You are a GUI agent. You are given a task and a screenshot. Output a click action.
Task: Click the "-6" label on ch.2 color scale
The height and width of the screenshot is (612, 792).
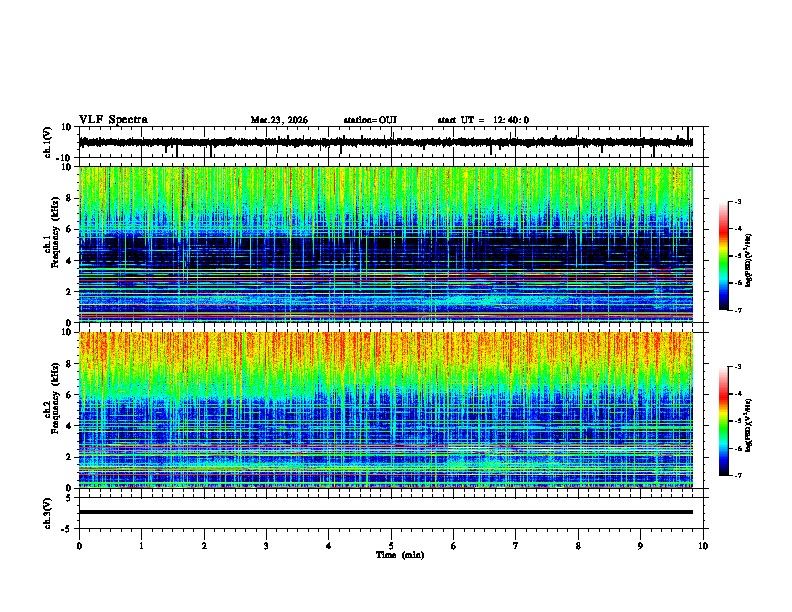pos(737,448)
